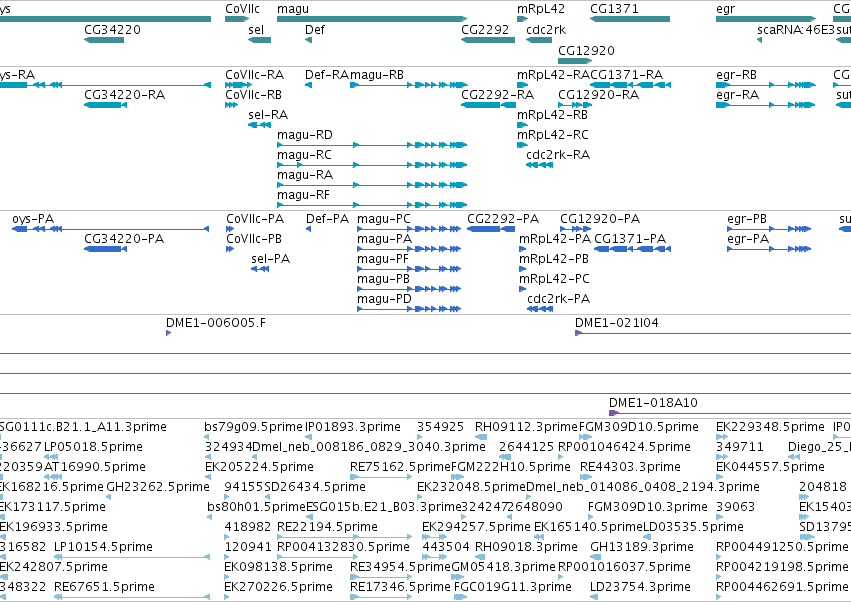Click the egr-RB transcript label
Viewport: 851px width, 602px height.
pyautogui.click(x=736, y=75)
